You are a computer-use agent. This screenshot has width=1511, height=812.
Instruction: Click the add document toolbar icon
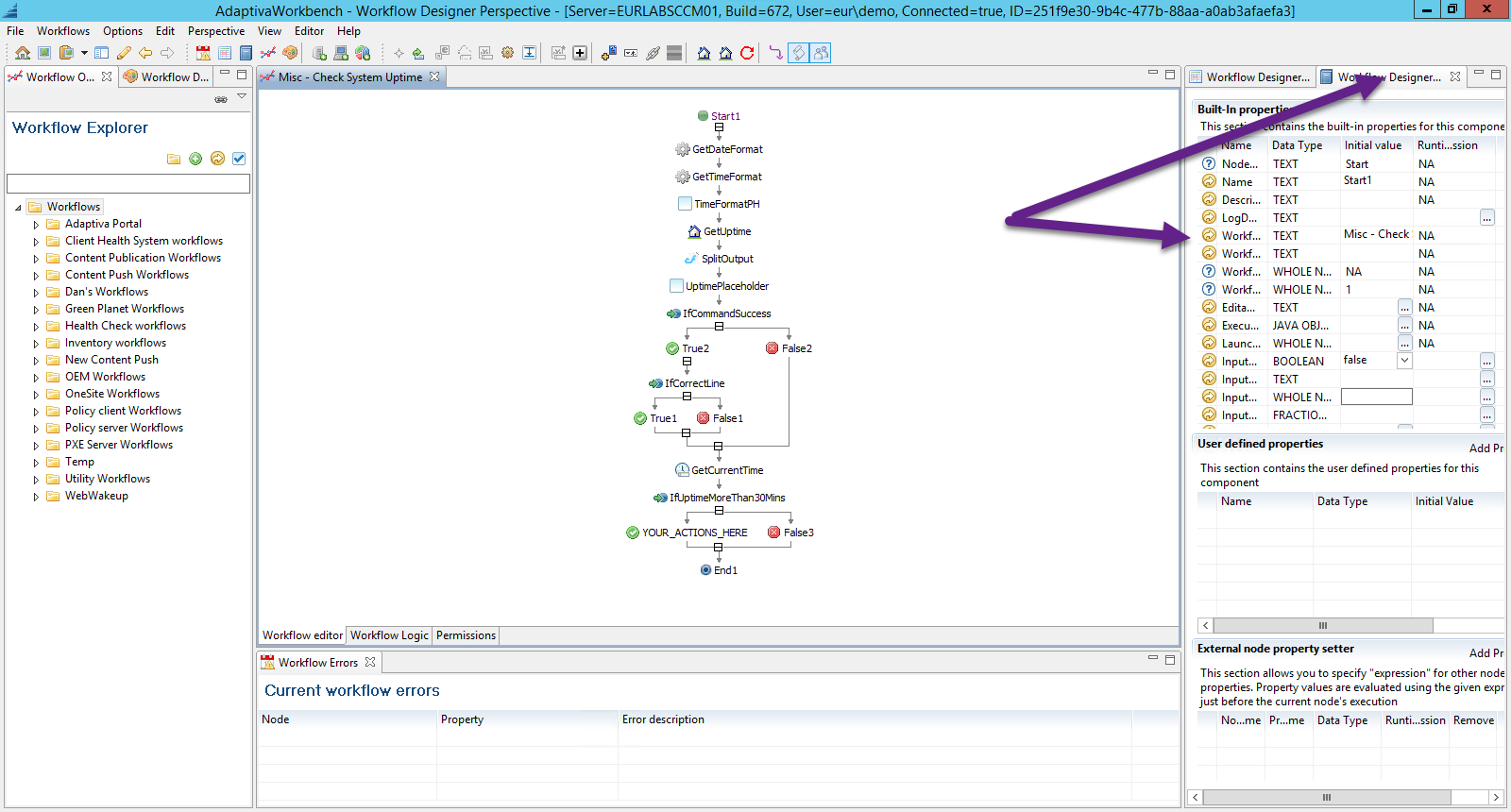coord(609,53)
